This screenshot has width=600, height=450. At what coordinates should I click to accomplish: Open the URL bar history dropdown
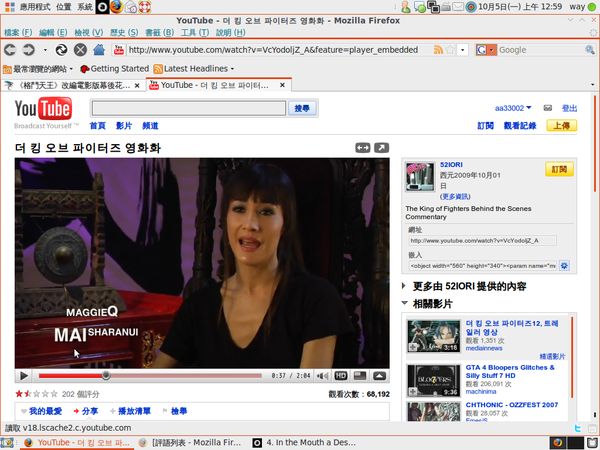click(x=463, y=50)
